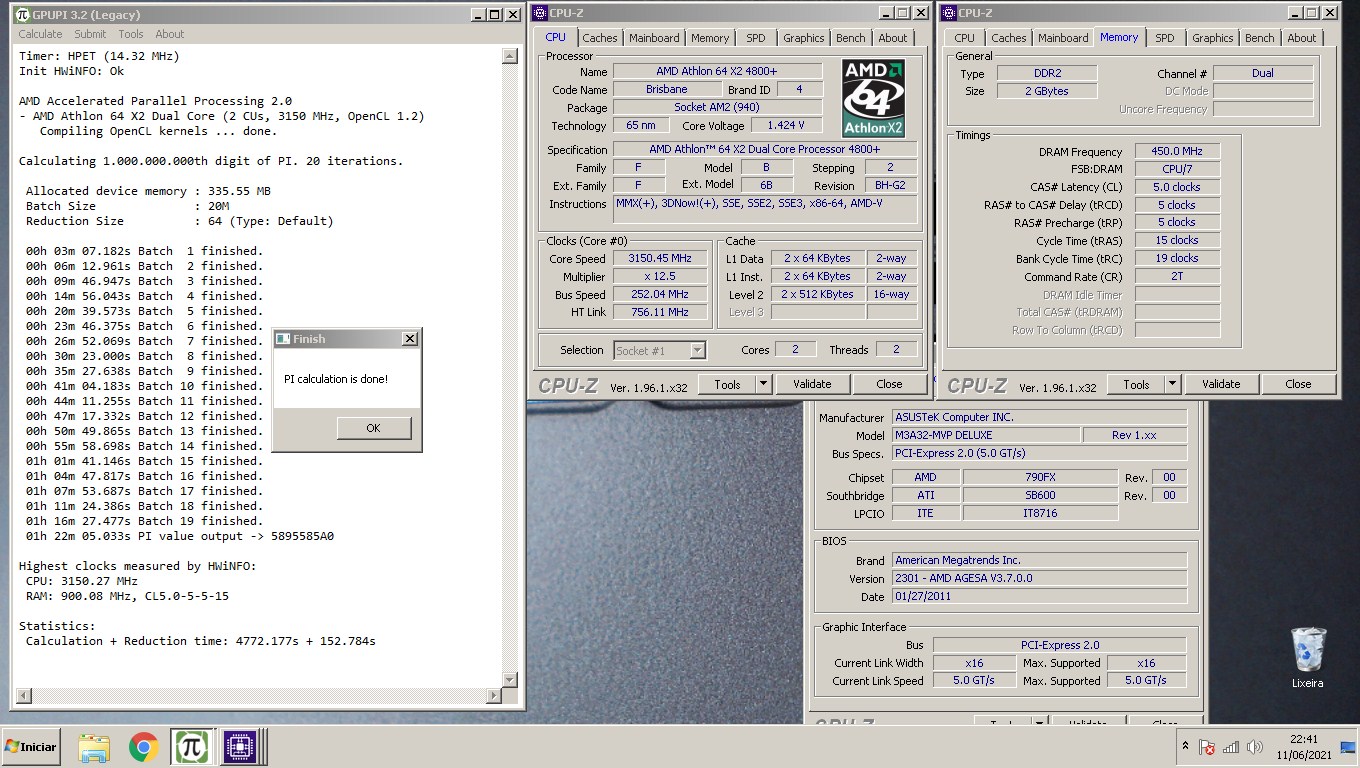
Task: Click the DRAM Frequency value 450.0 MHz
Action: click(x=1177, y=151)
